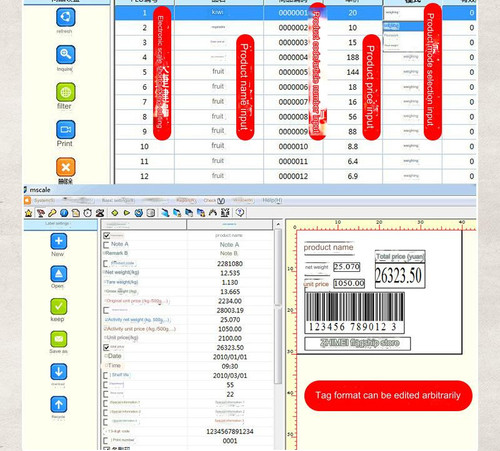Click the question mark help toolbar icon

(240, 212)
